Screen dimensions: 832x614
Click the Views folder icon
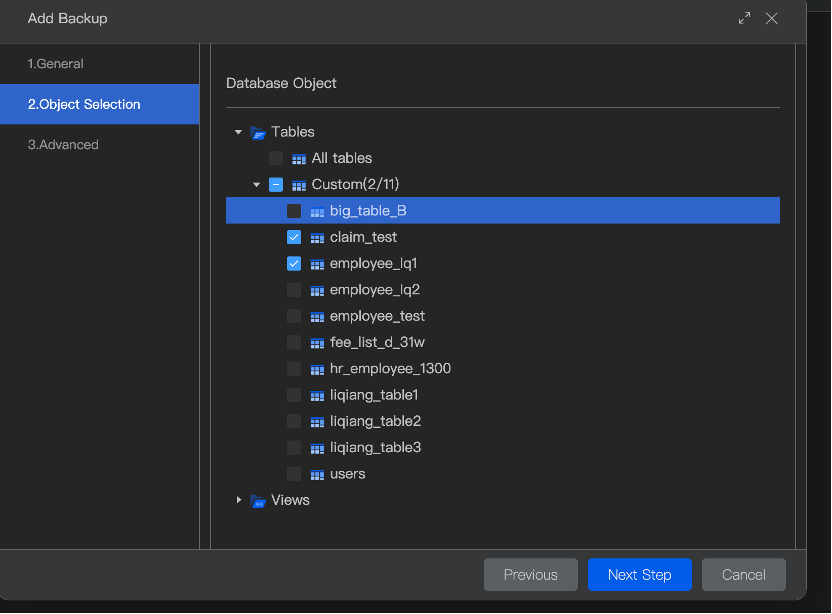[x=258, y=500]
